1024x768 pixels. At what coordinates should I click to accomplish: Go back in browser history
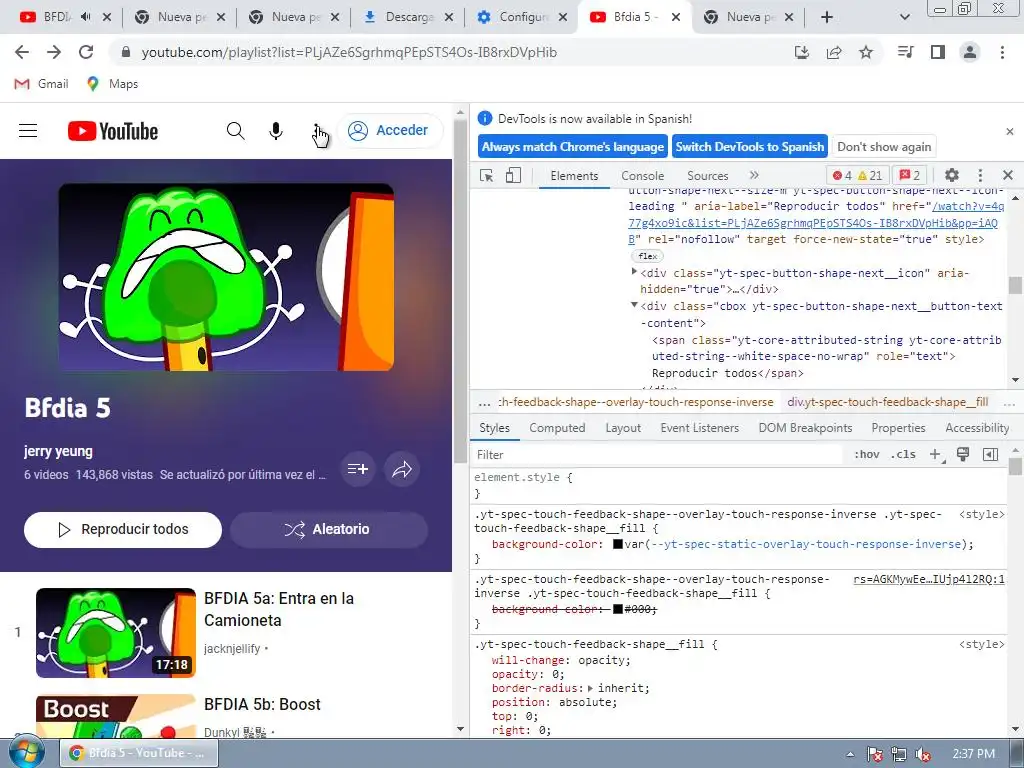pos(22,52)
